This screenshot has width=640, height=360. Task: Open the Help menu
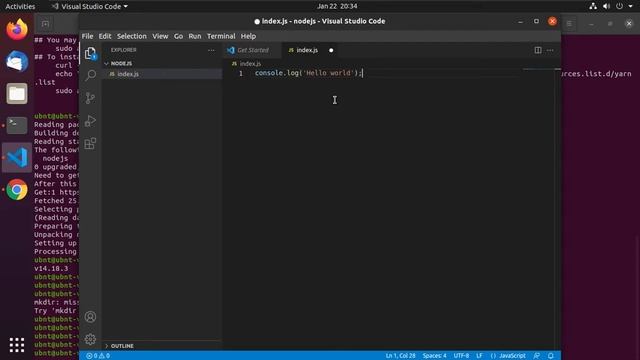click(248, 36)
